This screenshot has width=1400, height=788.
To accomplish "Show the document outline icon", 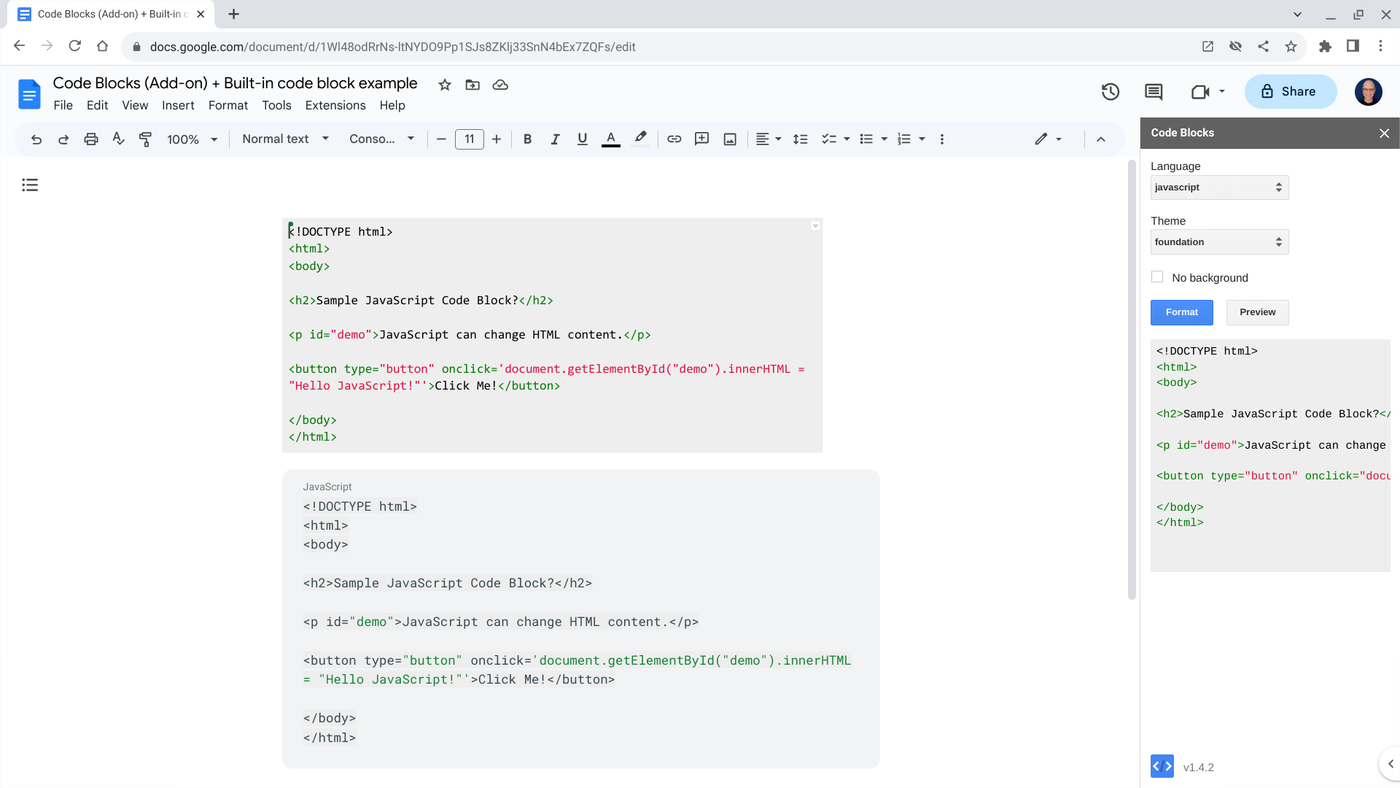I will (x=30, y=184).
